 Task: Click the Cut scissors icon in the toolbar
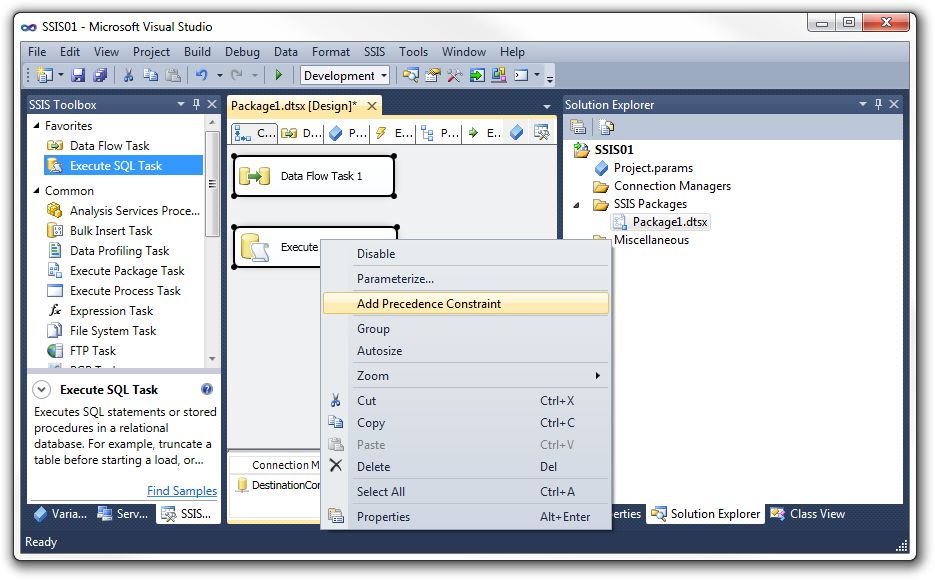click(x=128, y=75)
